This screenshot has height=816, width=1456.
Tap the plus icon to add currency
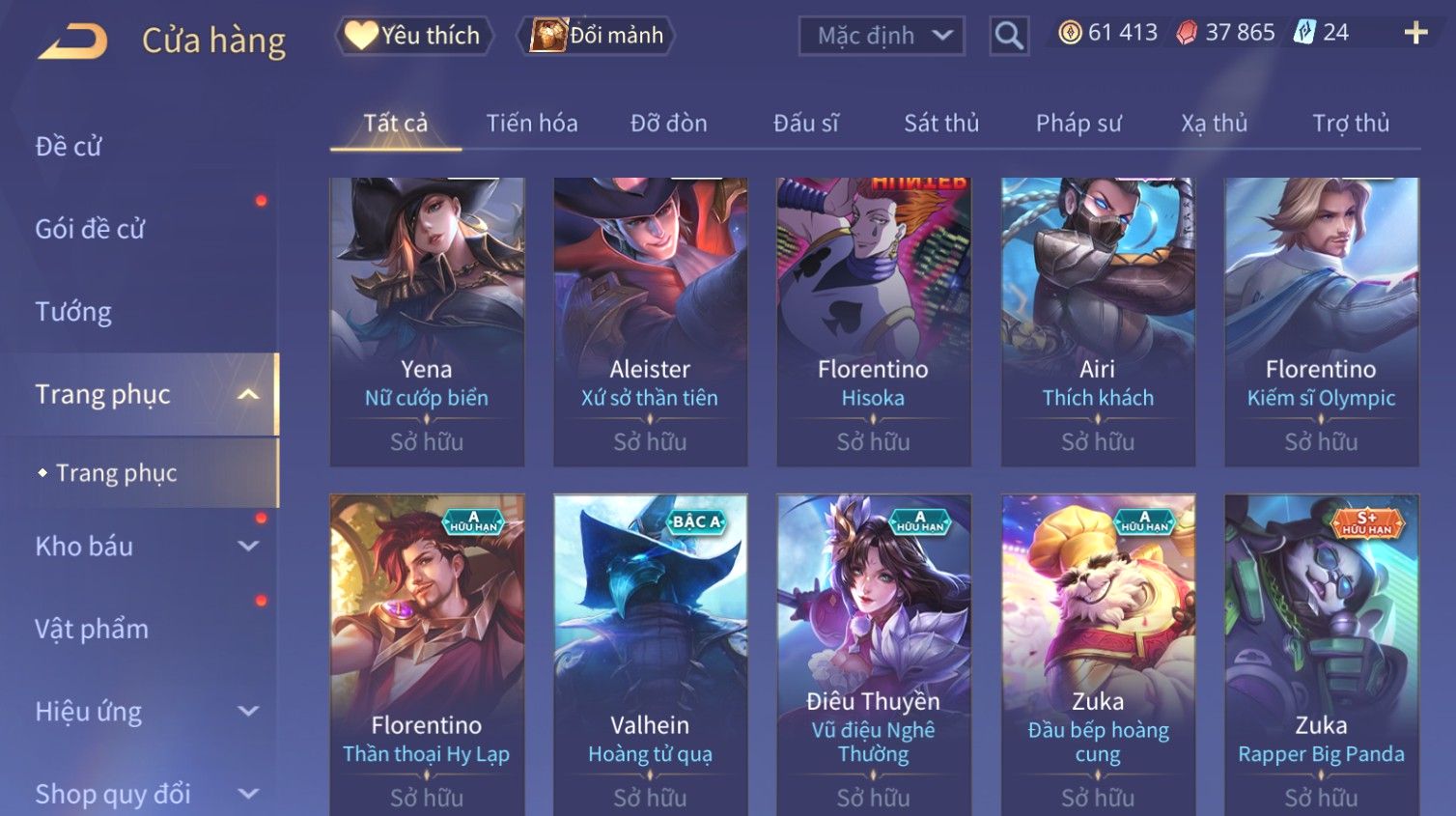[1415, 33]
